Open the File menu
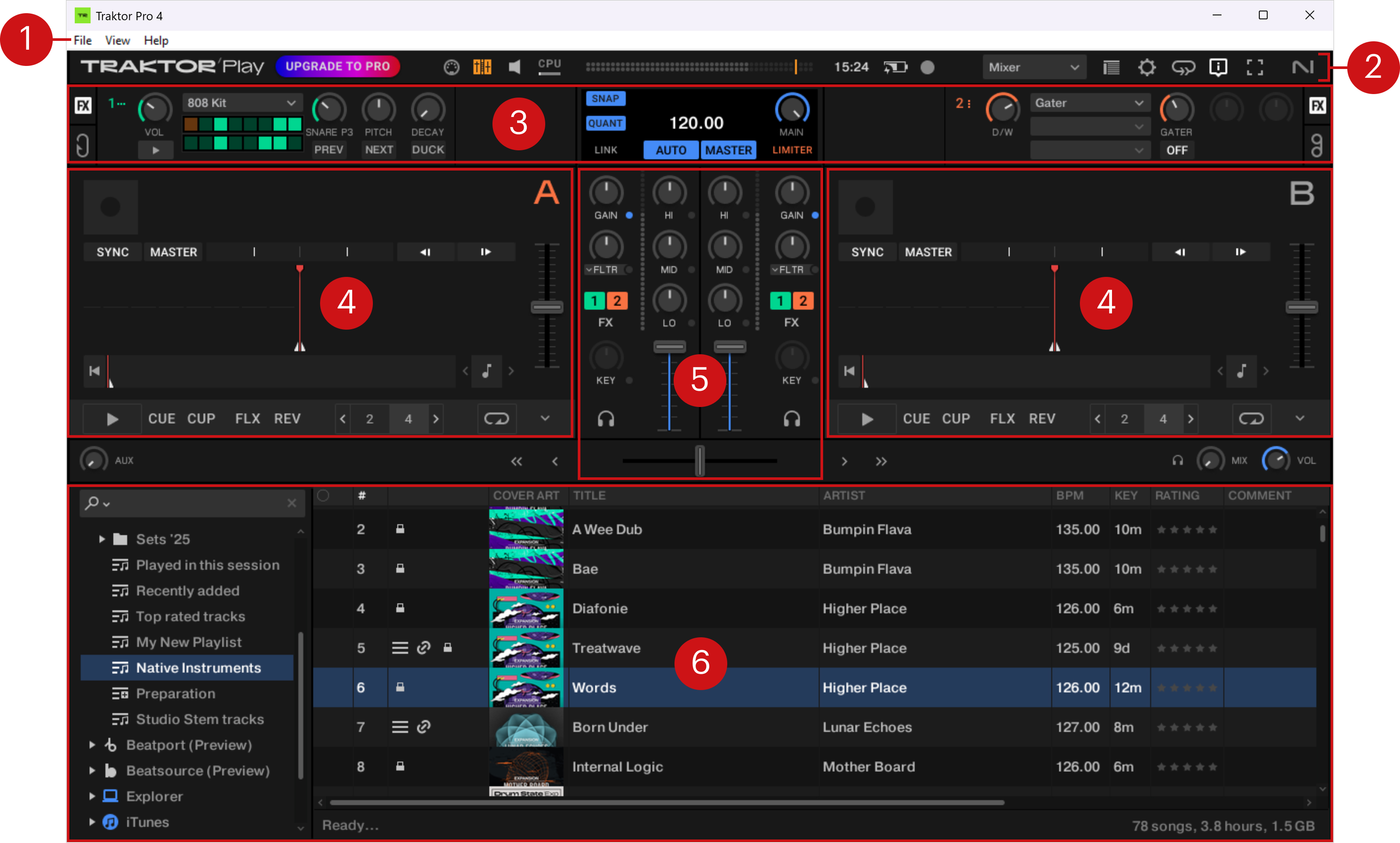 82,40
